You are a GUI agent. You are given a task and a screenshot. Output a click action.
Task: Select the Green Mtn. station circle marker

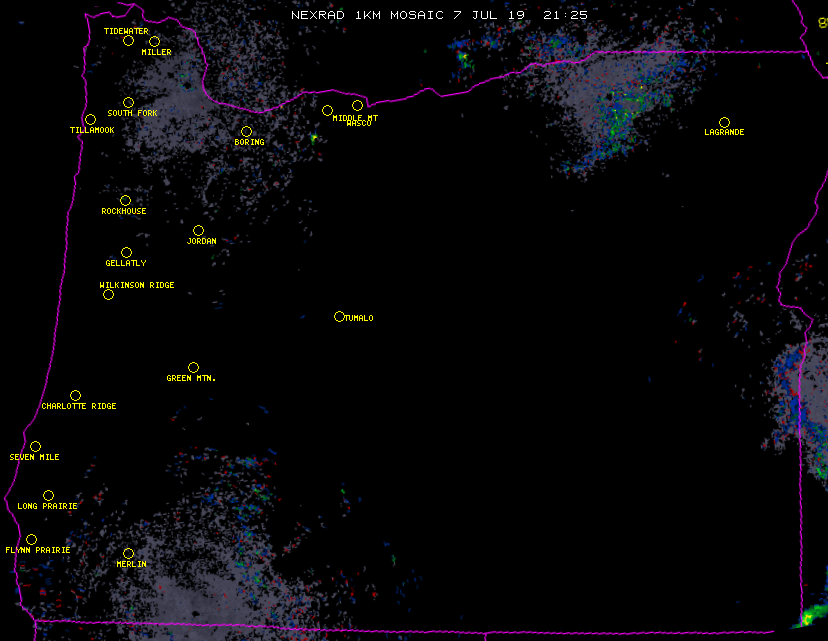click(193, 368)
